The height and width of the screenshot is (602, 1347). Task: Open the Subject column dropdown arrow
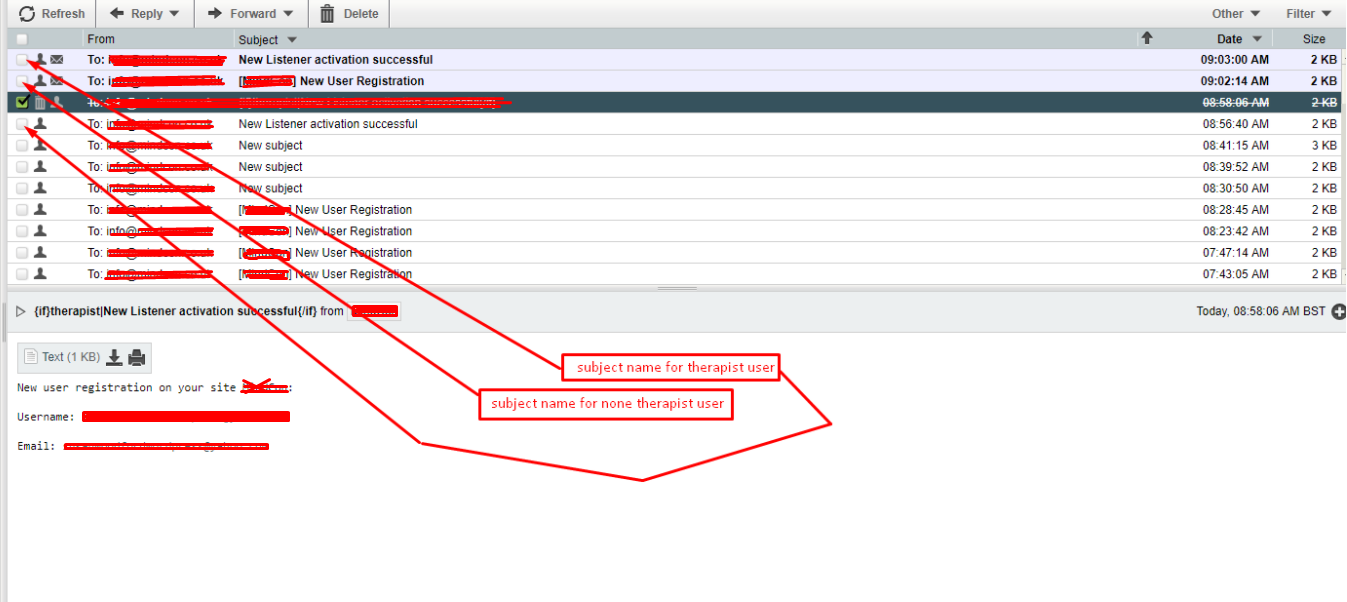(x=292, y=40)
